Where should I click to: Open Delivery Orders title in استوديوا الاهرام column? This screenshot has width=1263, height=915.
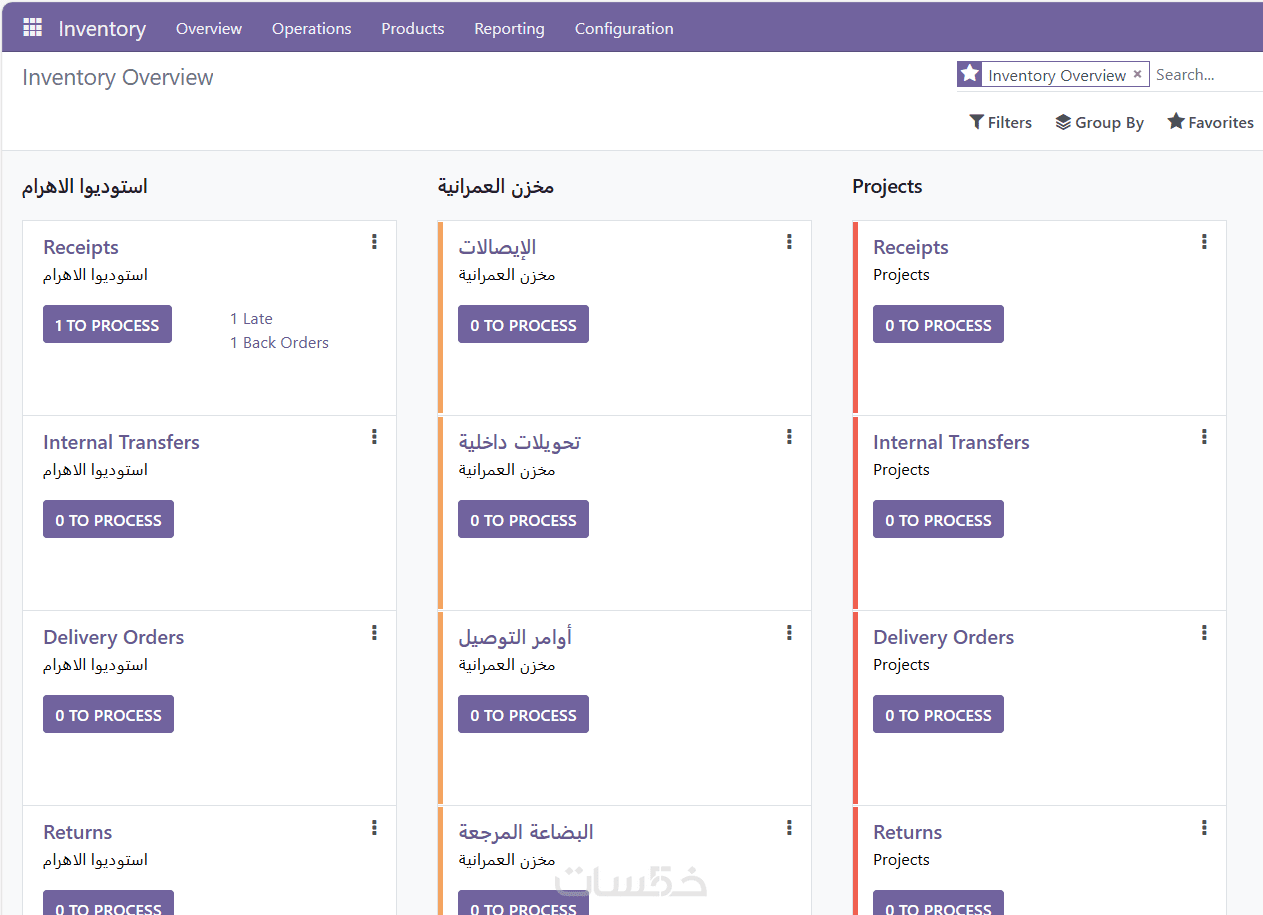113,637
